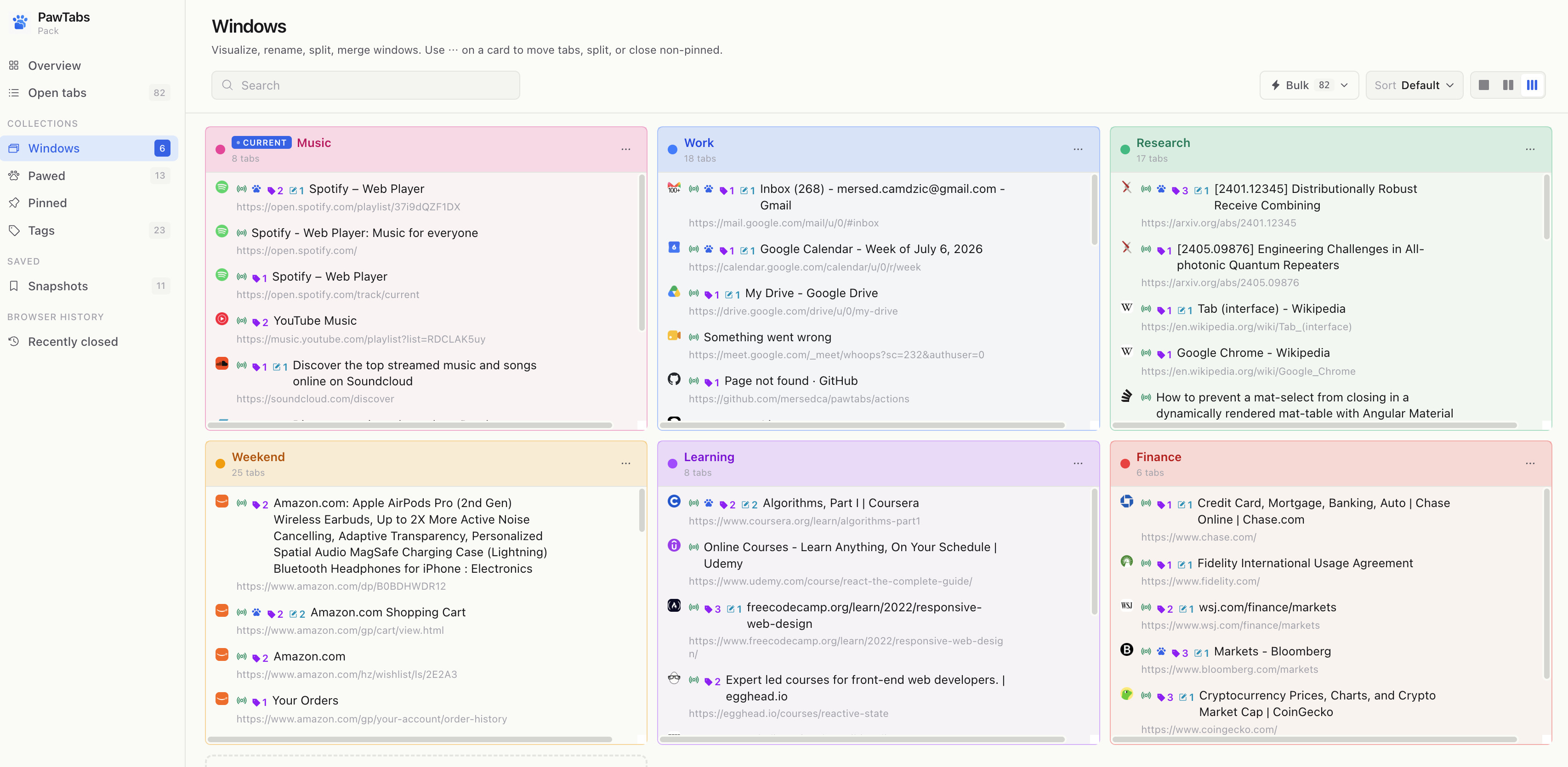Image resolution: width=1568 pixels, height=767 pixels.
Task: Click the PawTabs paw logo
Action: (19, 23)
